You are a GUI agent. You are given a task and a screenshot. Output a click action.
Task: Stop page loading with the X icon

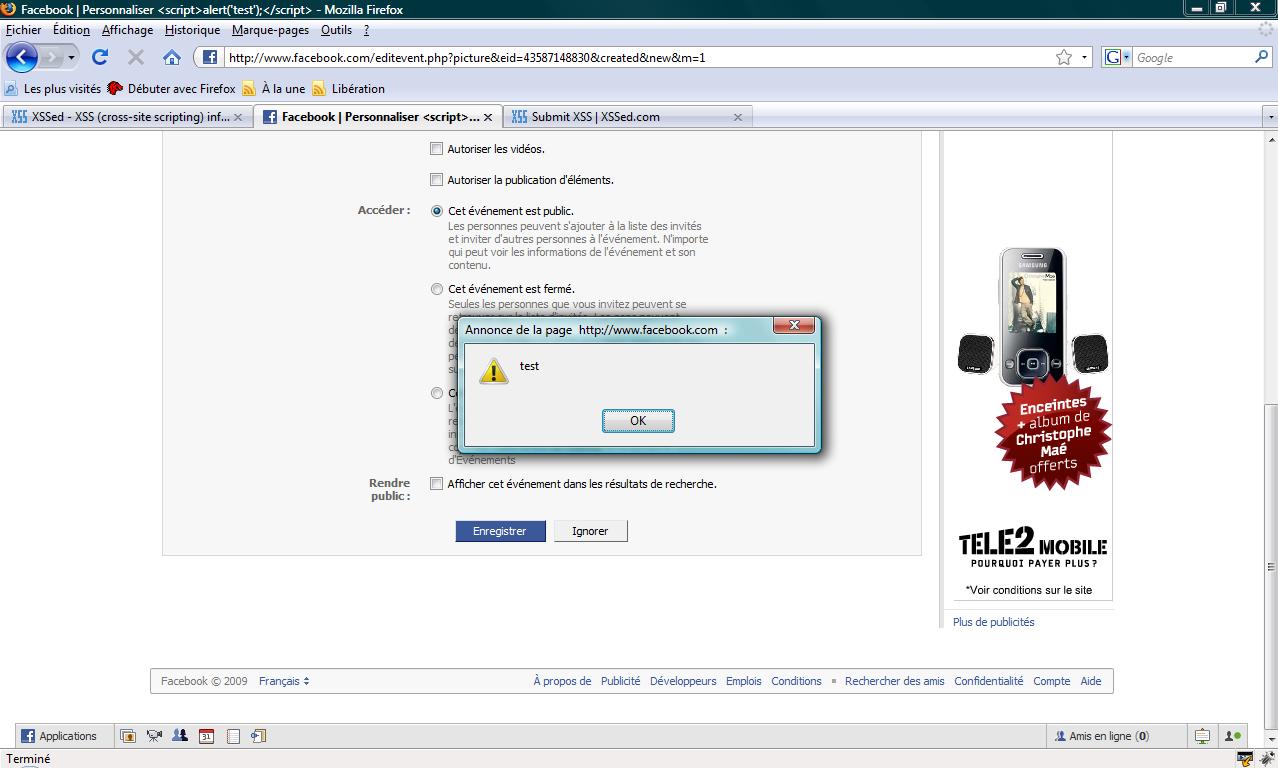point(136,57)
